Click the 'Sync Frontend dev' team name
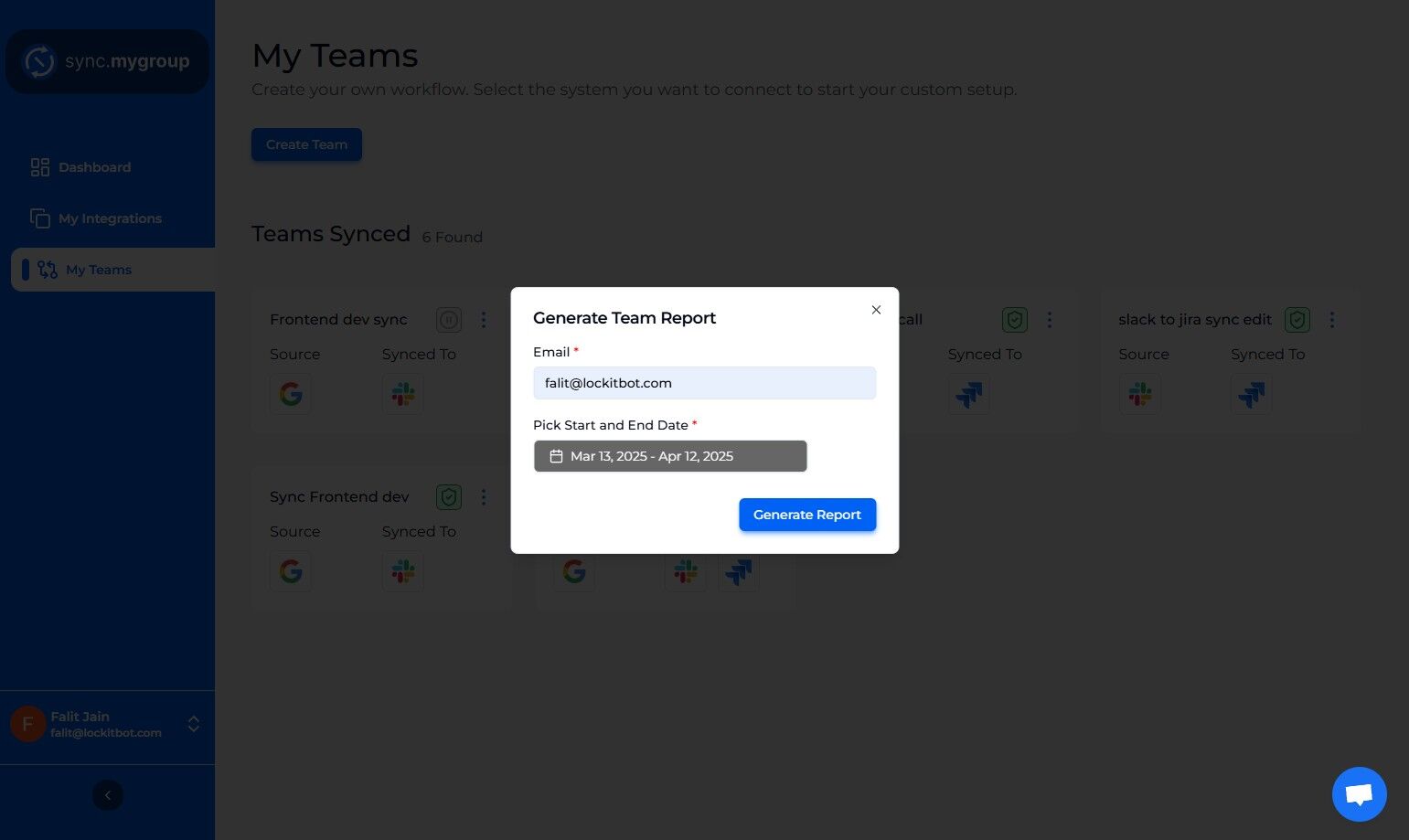 [339, 497]
